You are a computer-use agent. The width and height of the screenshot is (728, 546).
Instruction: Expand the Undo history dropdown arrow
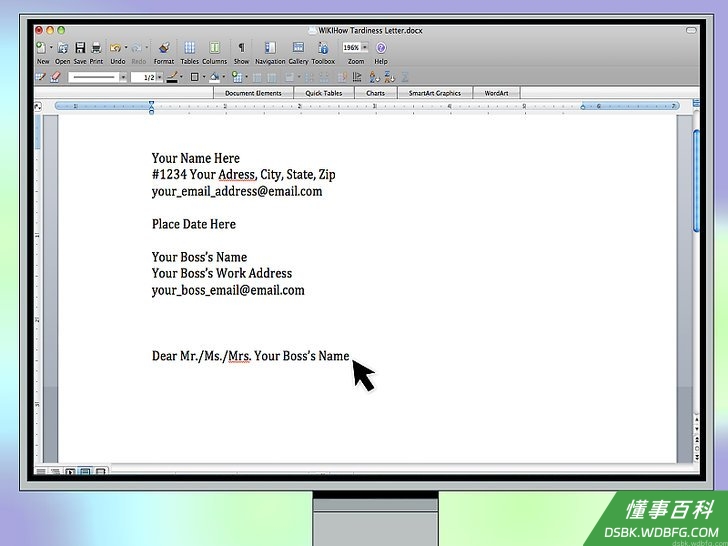tap(126, 47)
